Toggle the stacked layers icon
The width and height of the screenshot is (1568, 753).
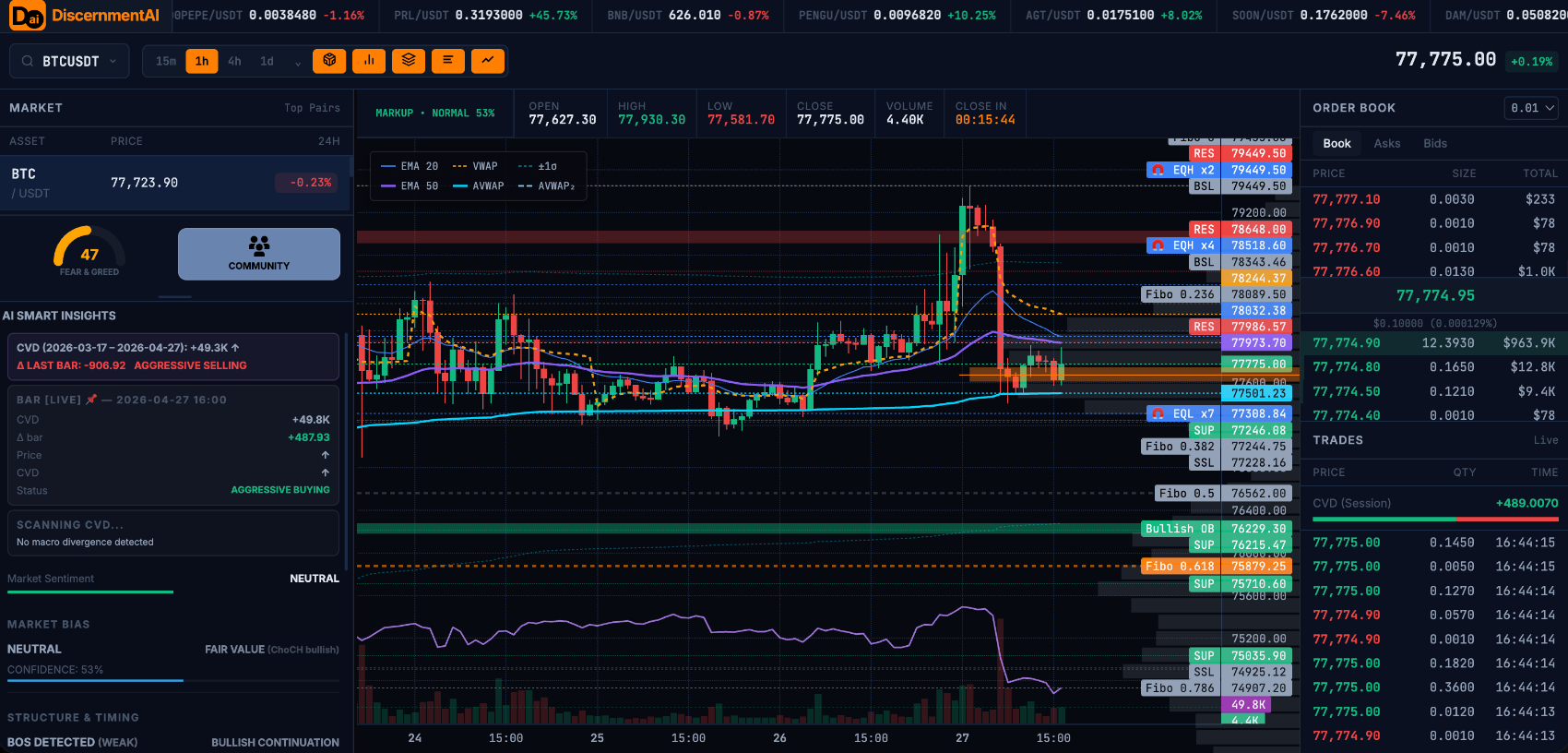tap(409, 61)
